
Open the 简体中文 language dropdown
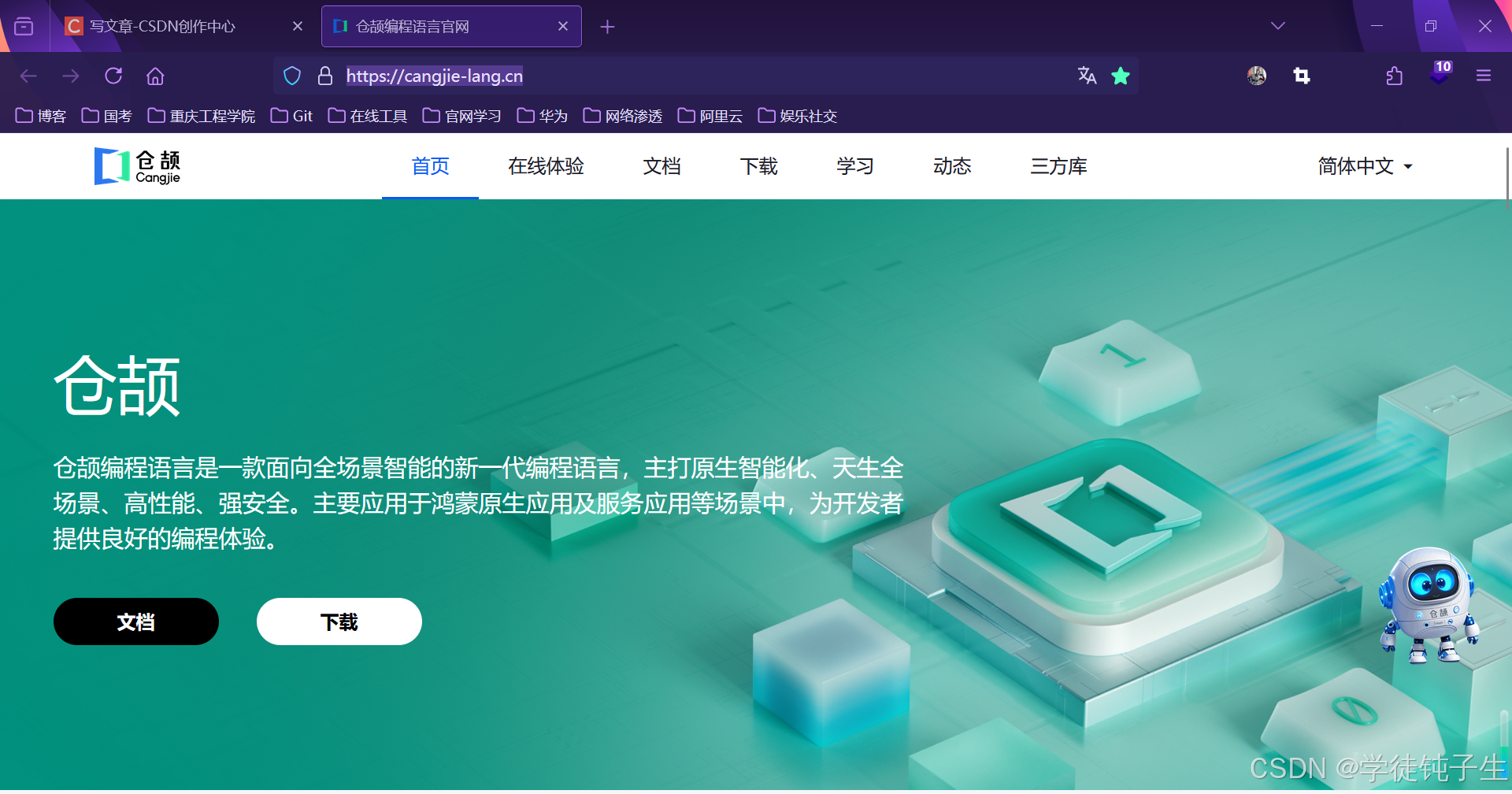tap(1366, 166)
